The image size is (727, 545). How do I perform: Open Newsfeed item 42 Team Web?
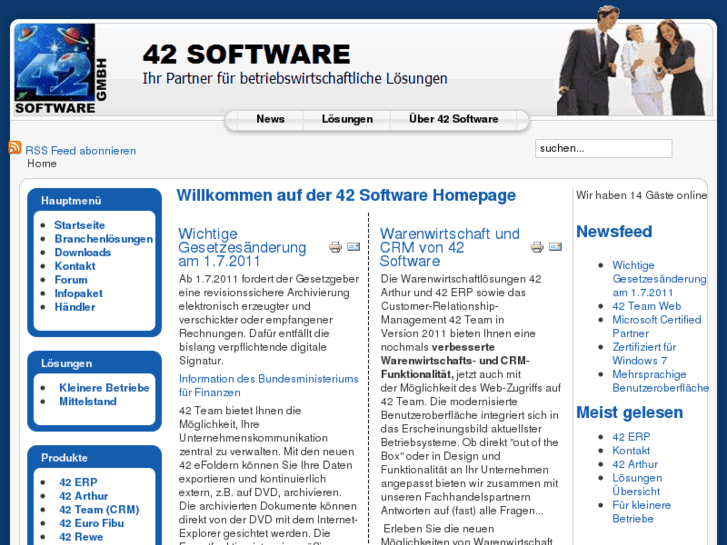click(x=646, y=306)
